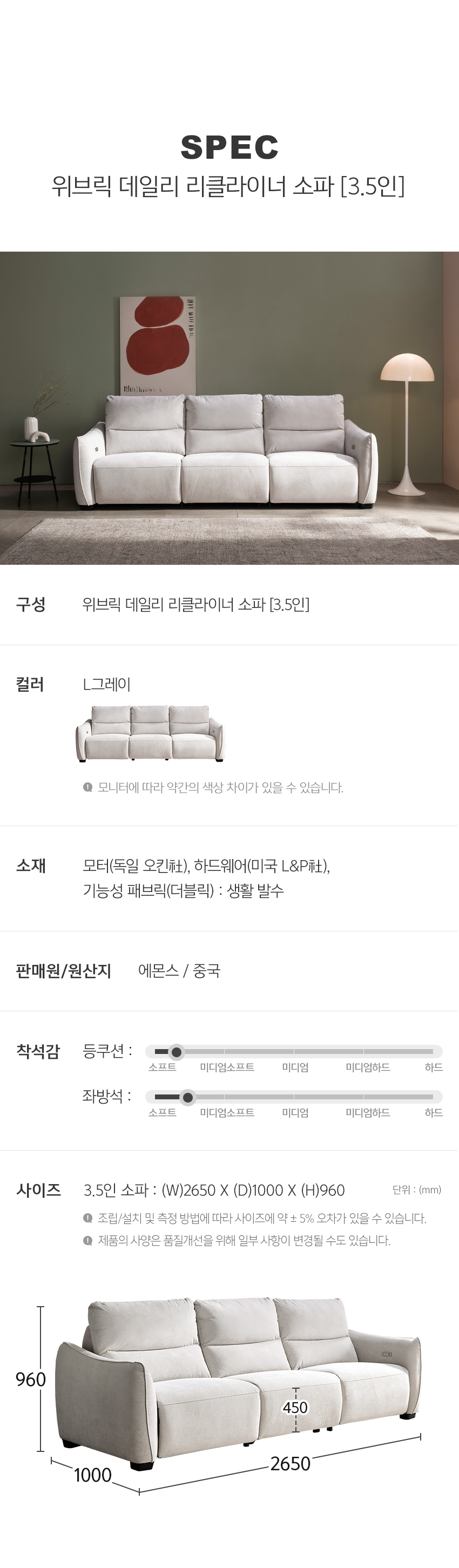The height and width of the screenshot is (1568, 459).
Task: Click the 1000 depth dimension label
Action: click(x=93, y=1476)
